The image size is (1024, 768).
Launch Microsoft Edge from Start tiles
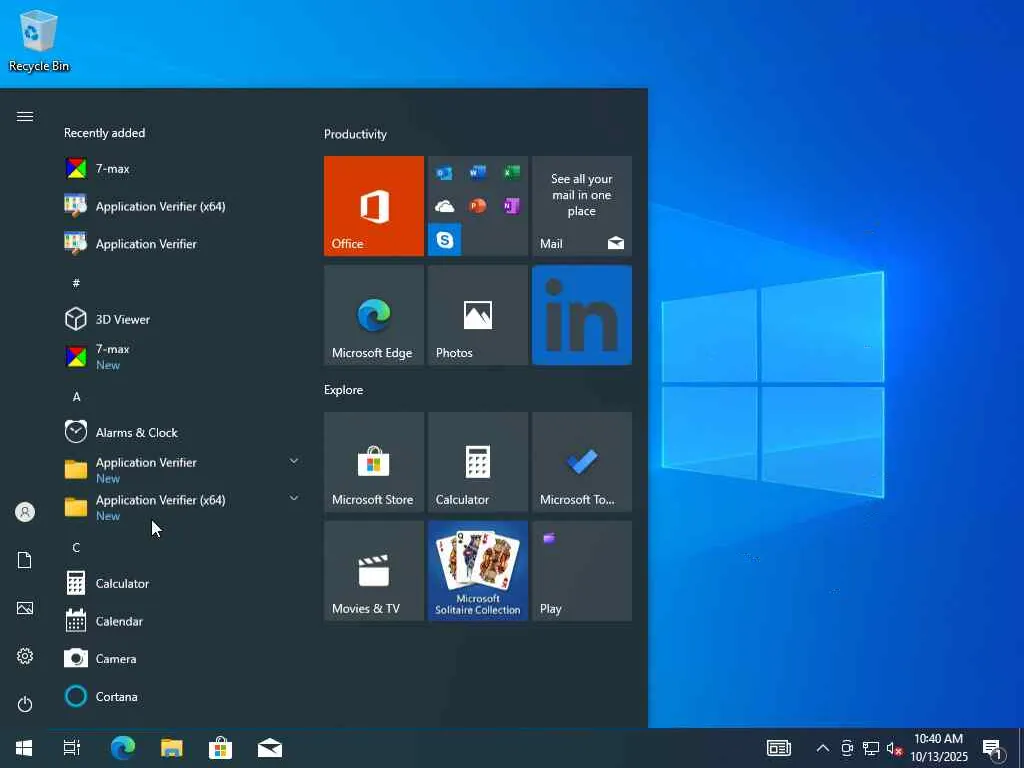tap(373, 314)
